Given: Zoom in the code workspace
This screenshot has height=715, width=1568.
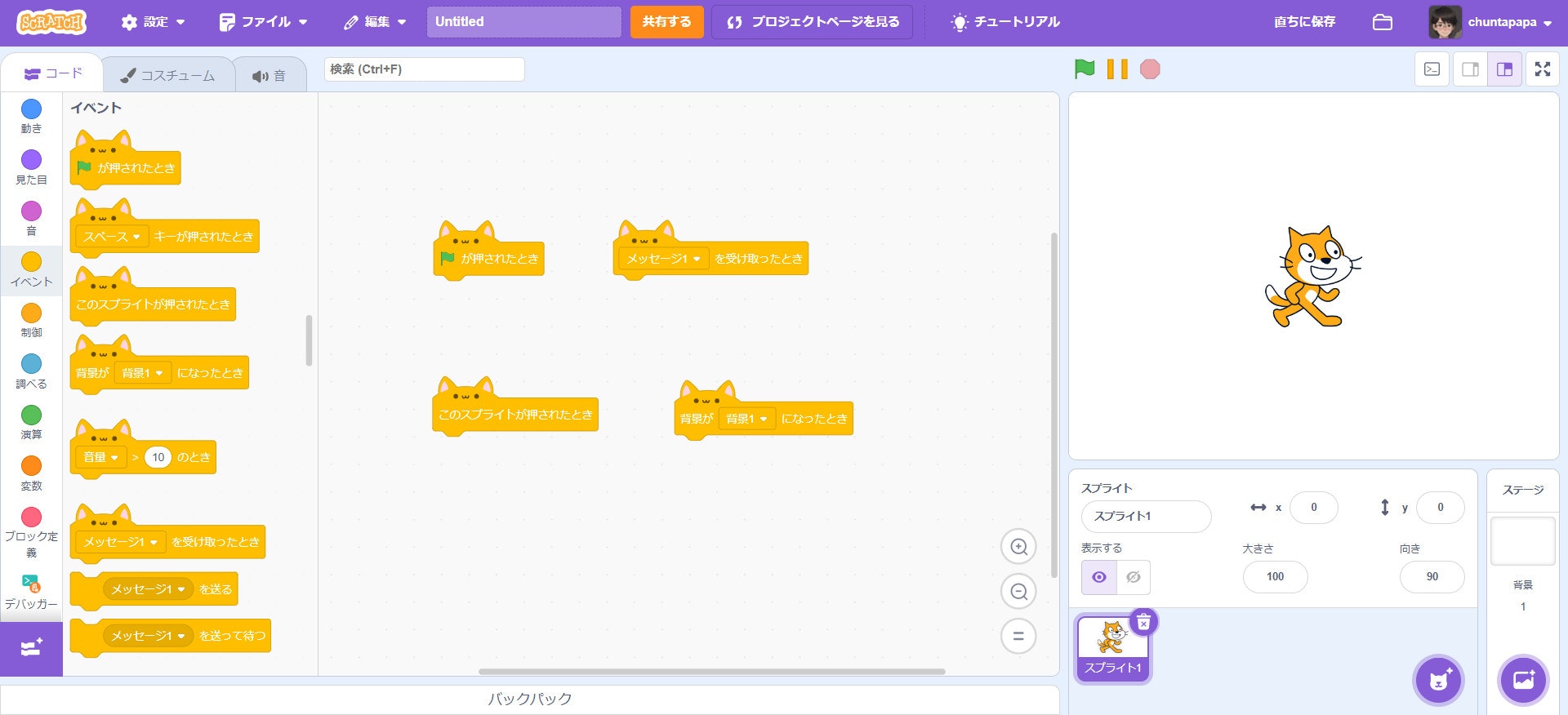Looking at the screenshot, I should point(1018,547).
